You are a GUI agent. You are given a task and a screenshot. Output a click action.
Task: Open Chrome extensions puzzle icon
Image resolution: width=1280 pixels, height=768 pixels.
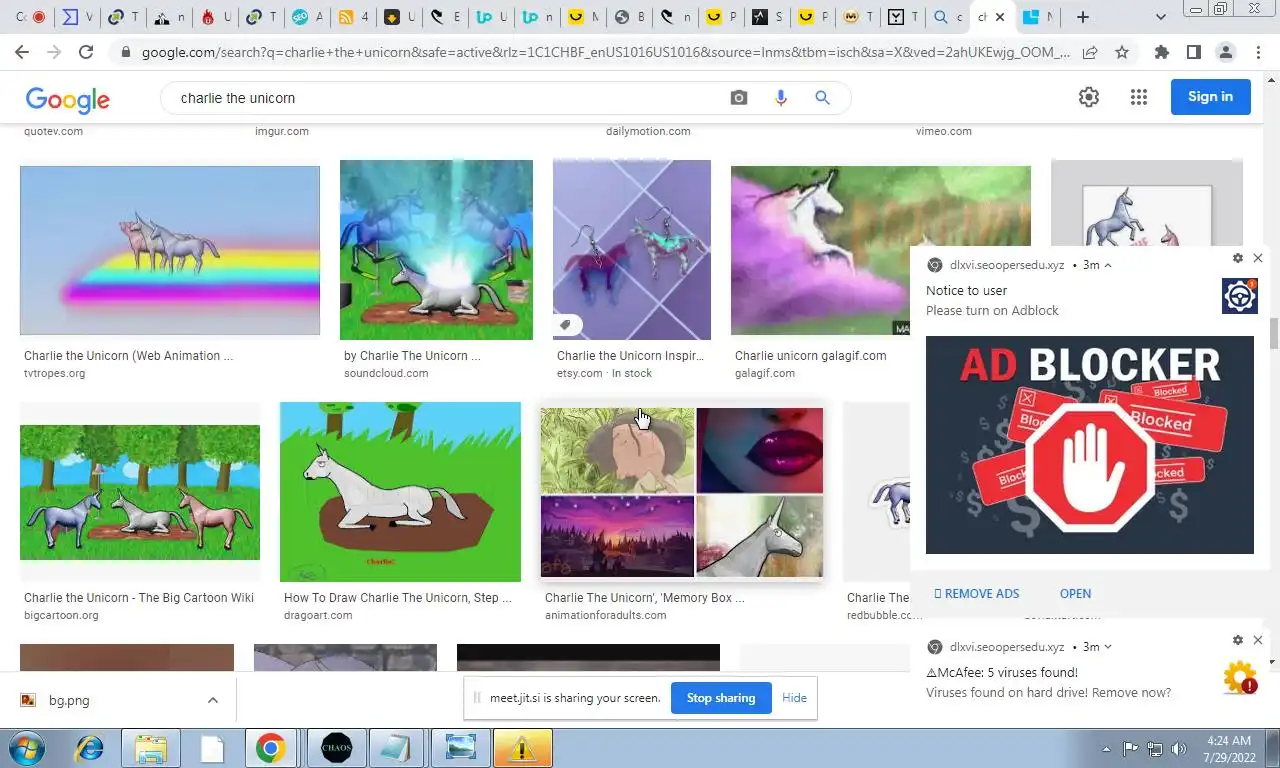1161,52
